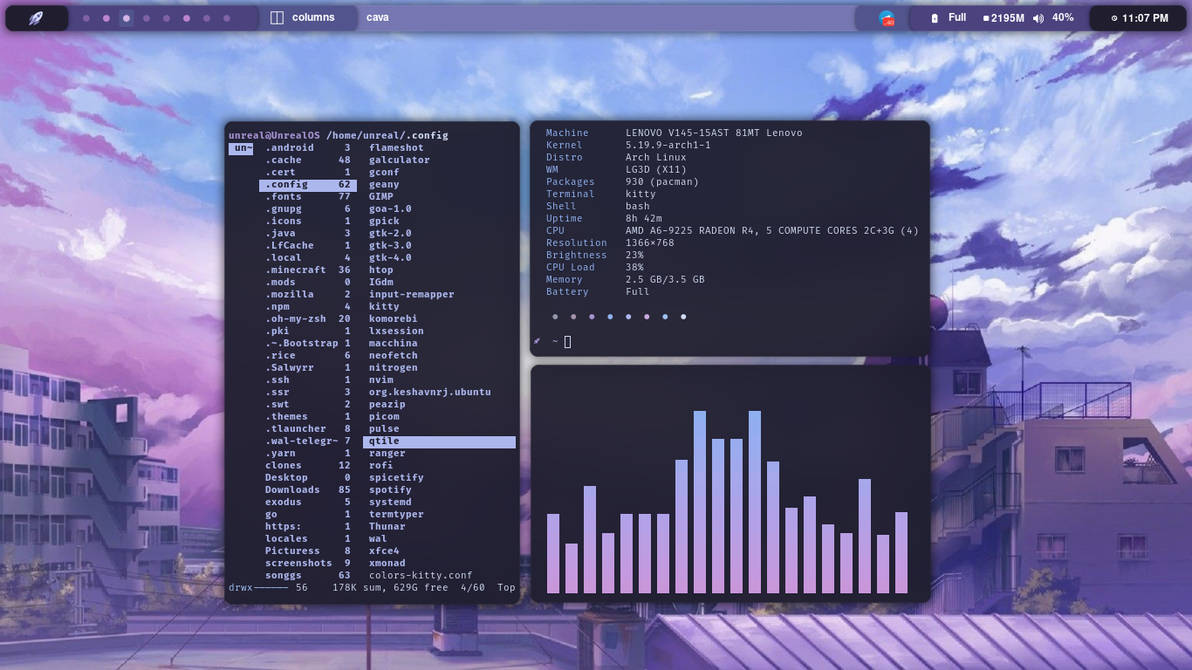Open the xmonad folder in ranger
The width and height of the screenshot is (1192, 670).
[387, 563]
